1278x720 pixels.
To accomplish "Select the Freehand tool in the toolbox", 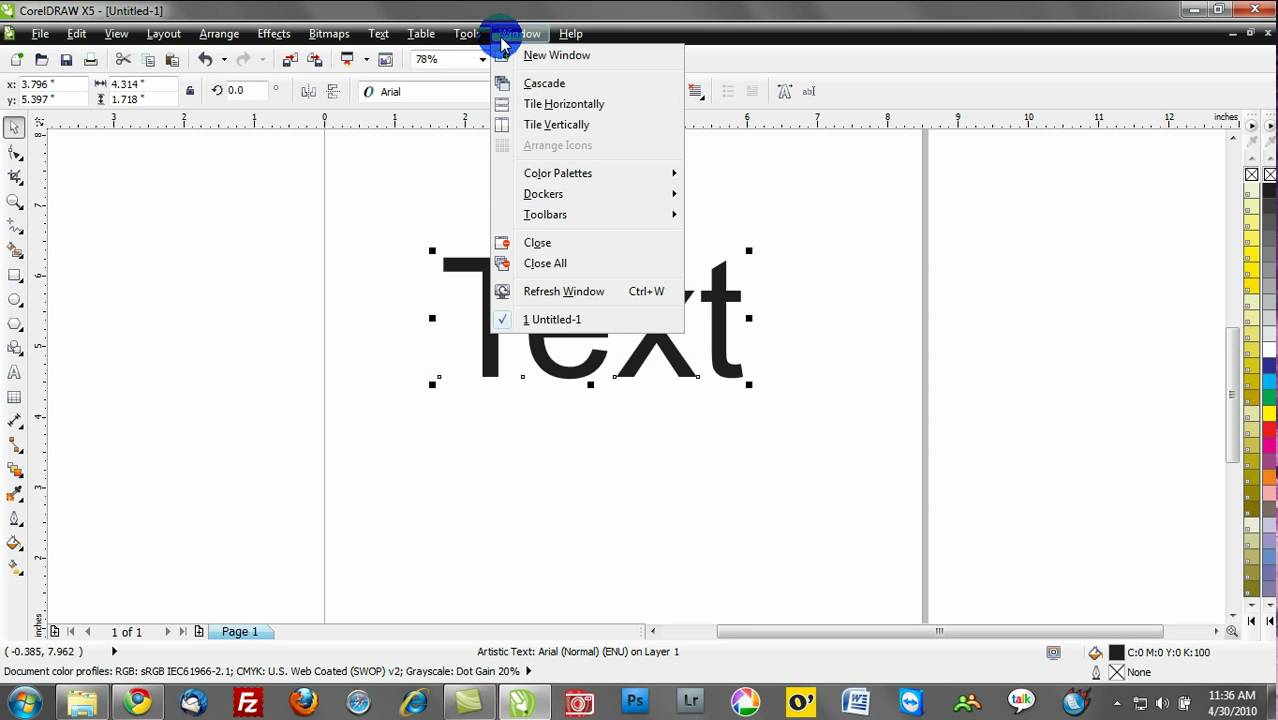I will (x=14, y=226).
